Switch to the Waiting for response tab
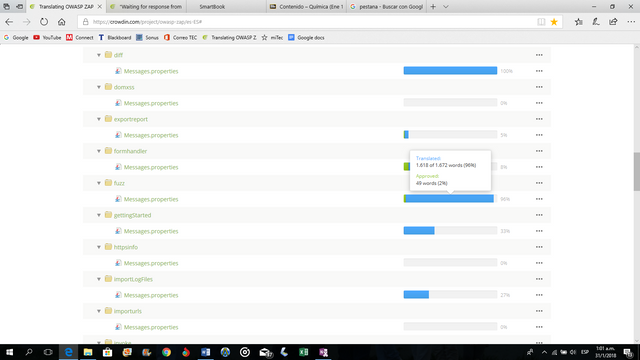640x360 pixels. [x=147, y=7]
